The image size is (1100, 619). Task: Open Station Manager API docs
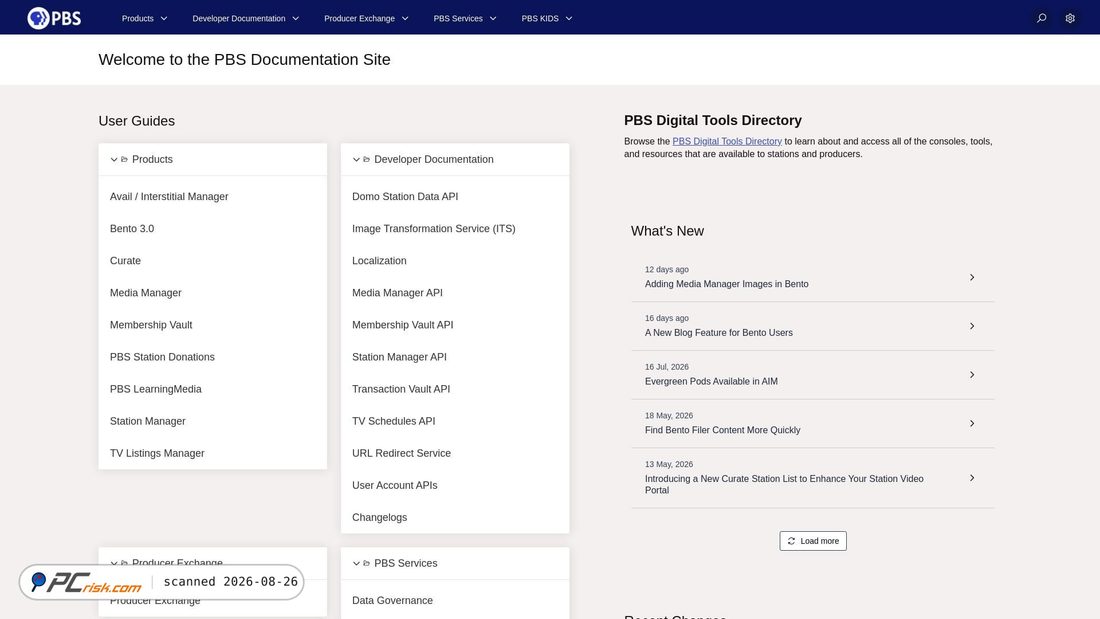pyautogui.click(x=399, y=357)
